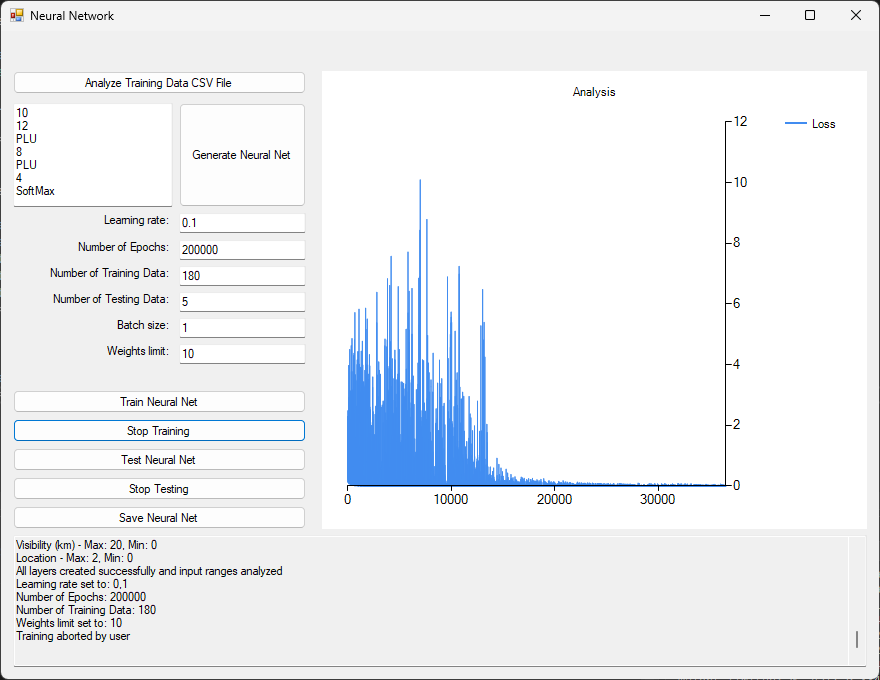Click the Number of Testing Data field
The image size is (880, 680).
(x=242, y=301)
